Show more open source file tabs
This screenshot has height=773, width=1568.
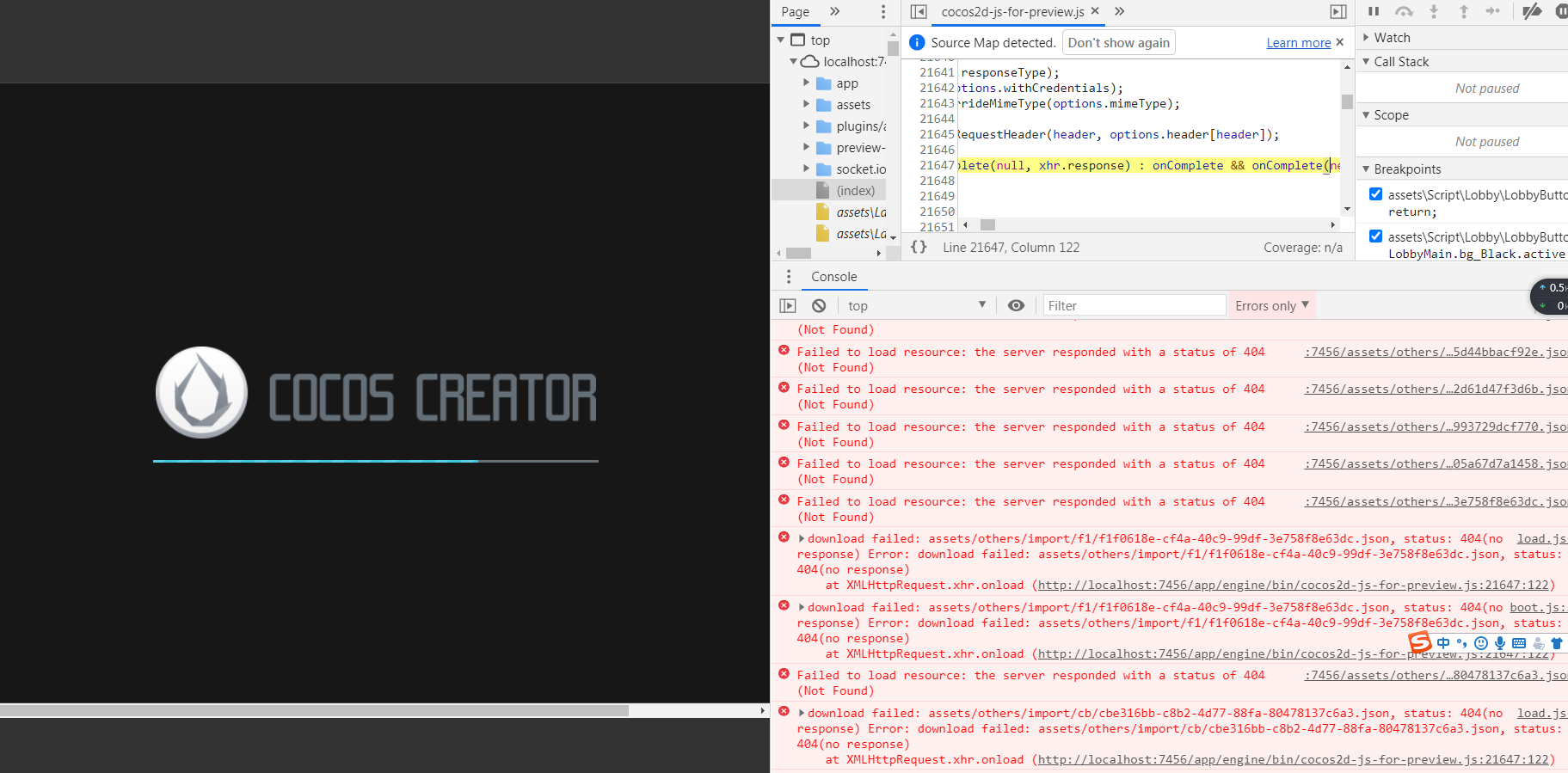click(1119, 11)
